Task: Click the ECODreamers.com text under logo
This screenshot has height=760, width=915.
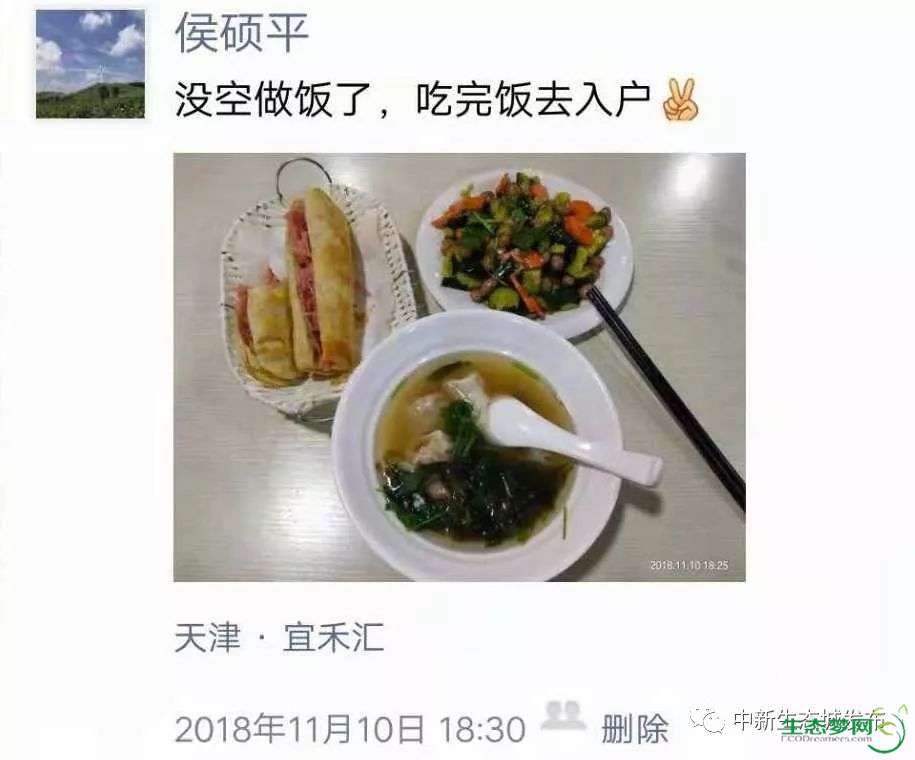Action: pos(826,738)
